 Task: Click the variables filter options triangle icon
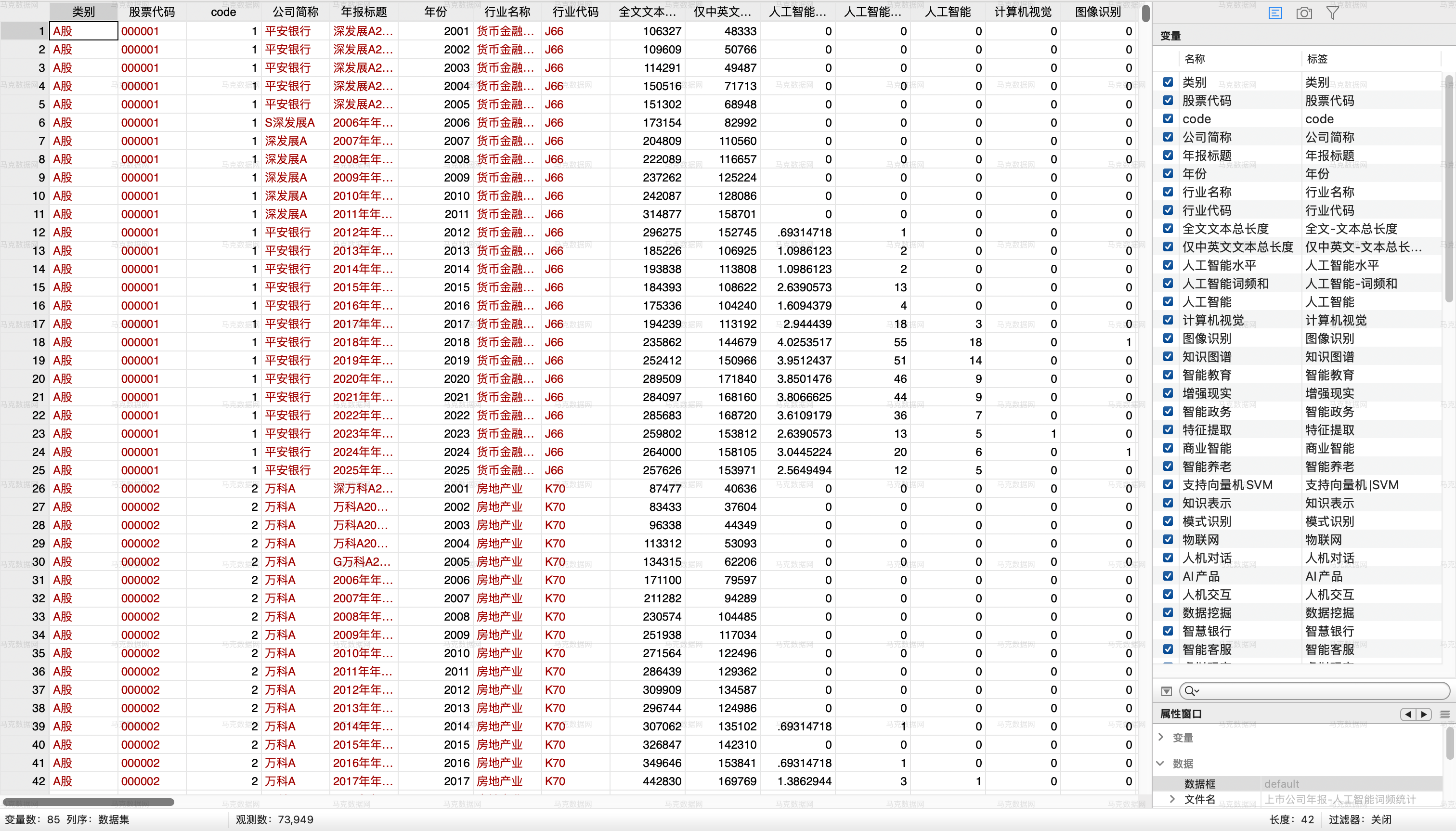tap(1167, 691)
